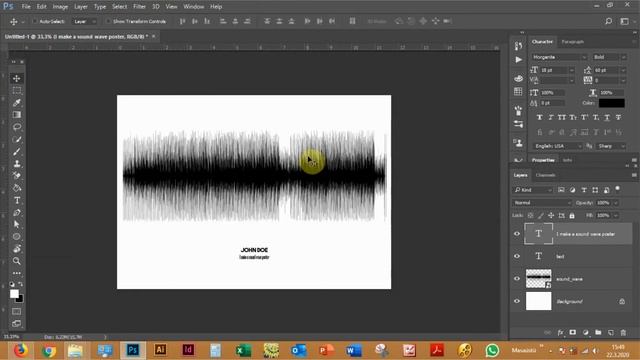Open the Window menu
The image size is (640, 360).
coord(193,7)
